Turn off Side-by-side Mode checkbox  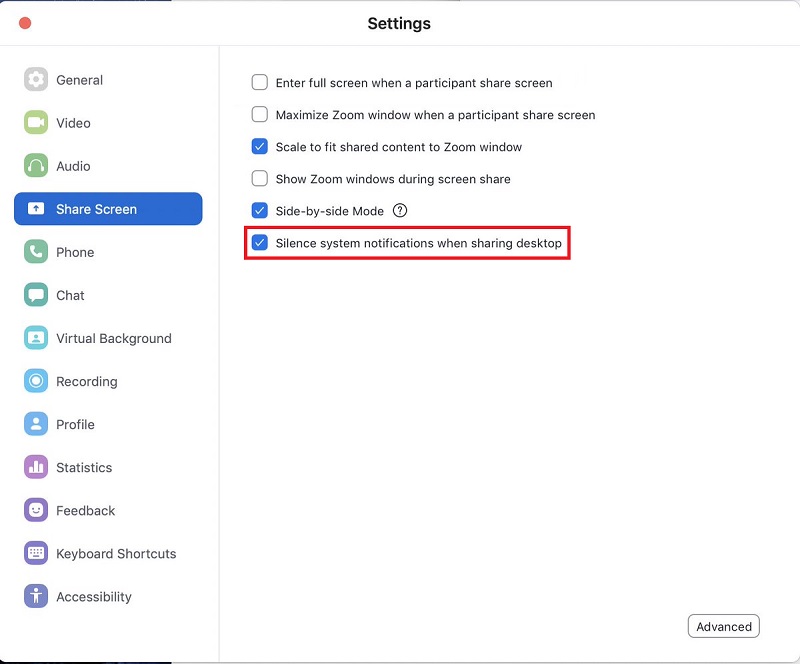coord(260,211)
